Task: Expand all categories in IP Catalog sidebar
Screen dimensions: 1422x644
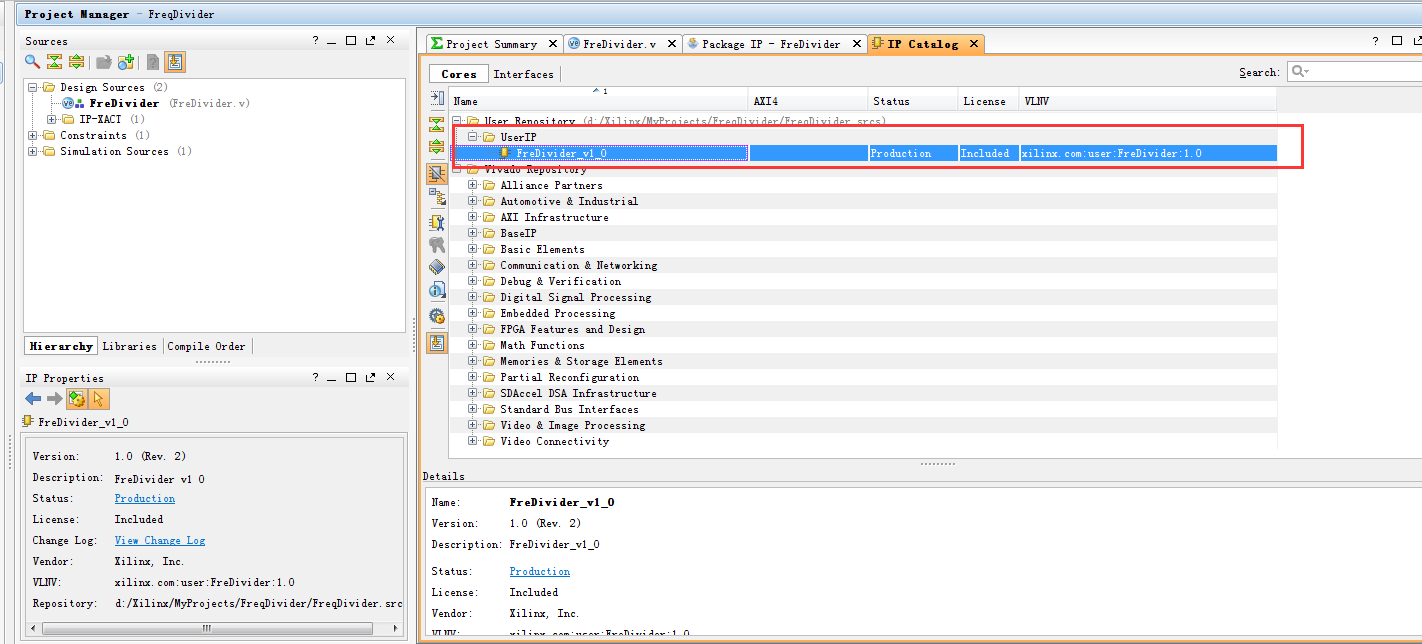Action: click(x=437, y=147)
